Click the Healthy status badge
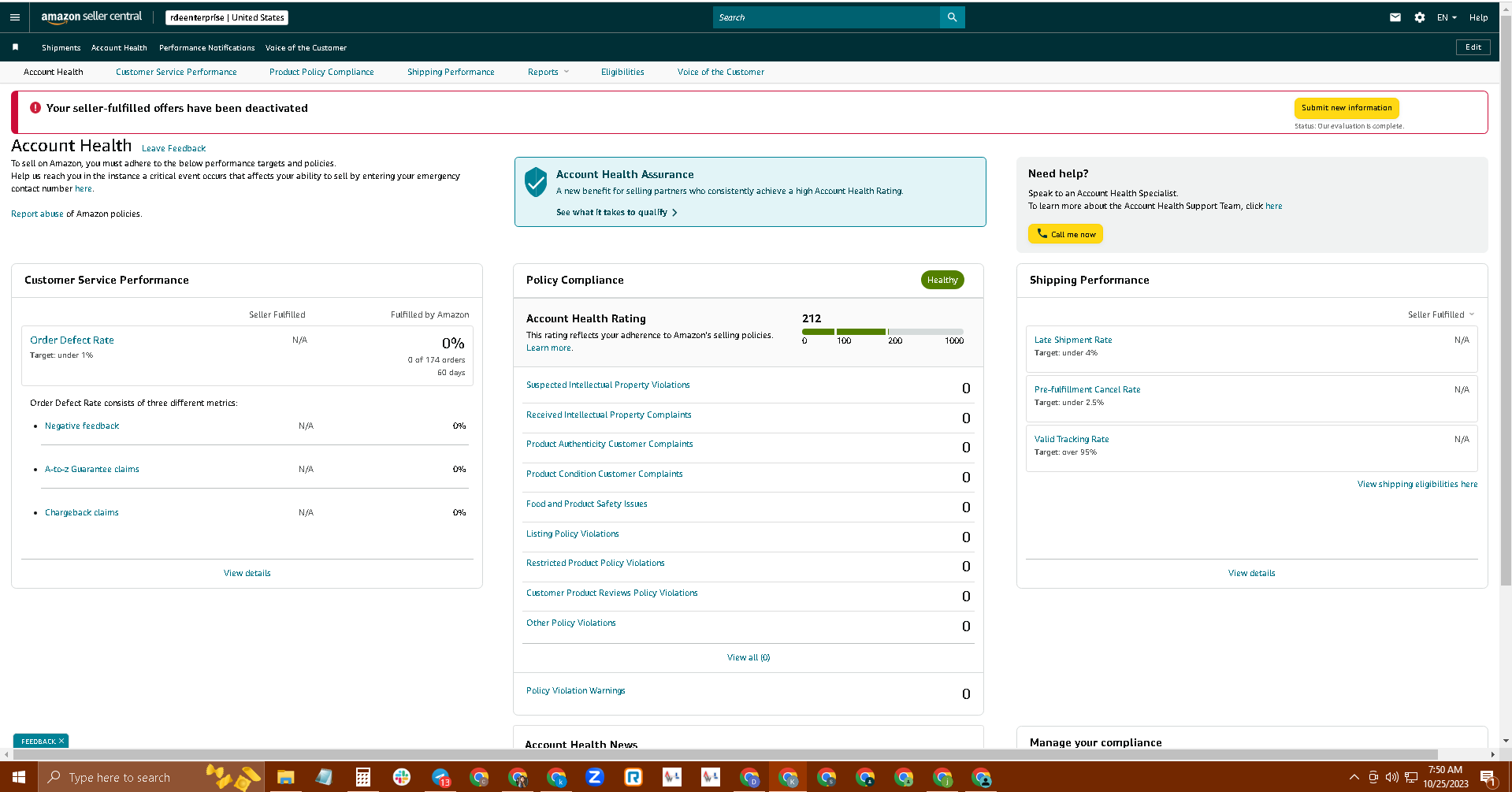 pyautogui.click(x=942, y=280)
